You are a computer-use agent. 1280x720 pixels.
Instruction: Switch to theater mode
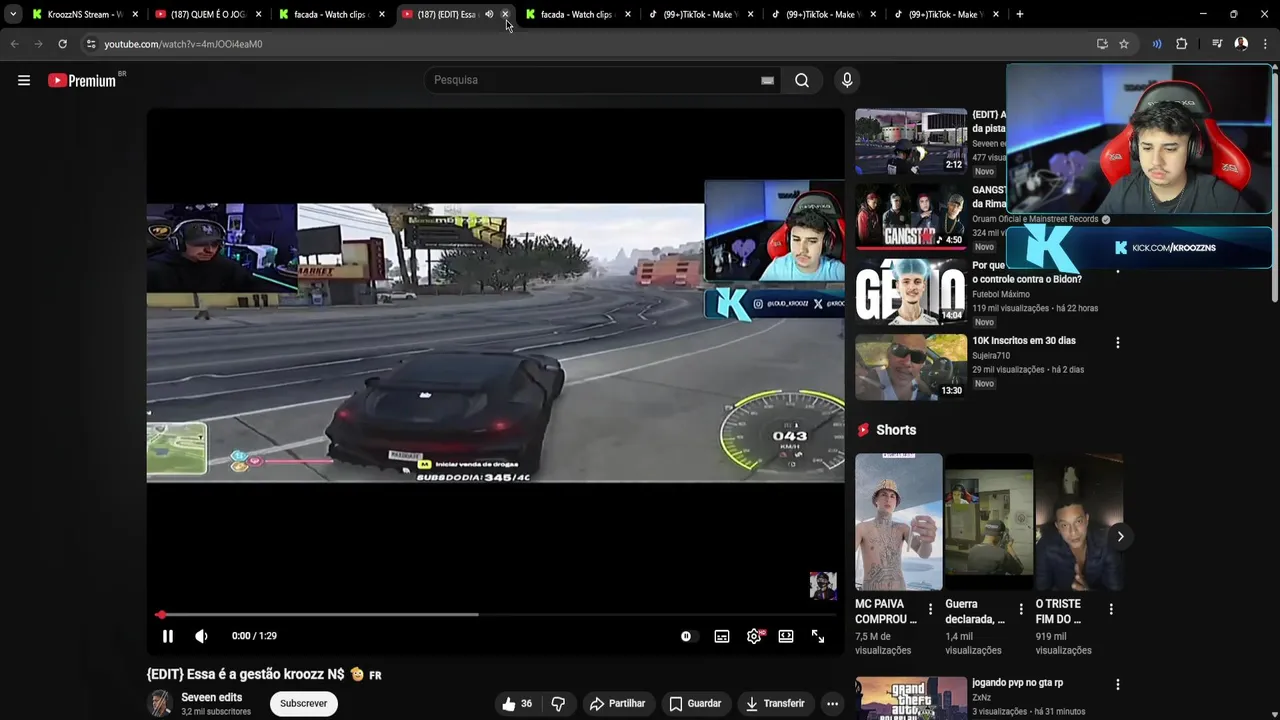786,636
